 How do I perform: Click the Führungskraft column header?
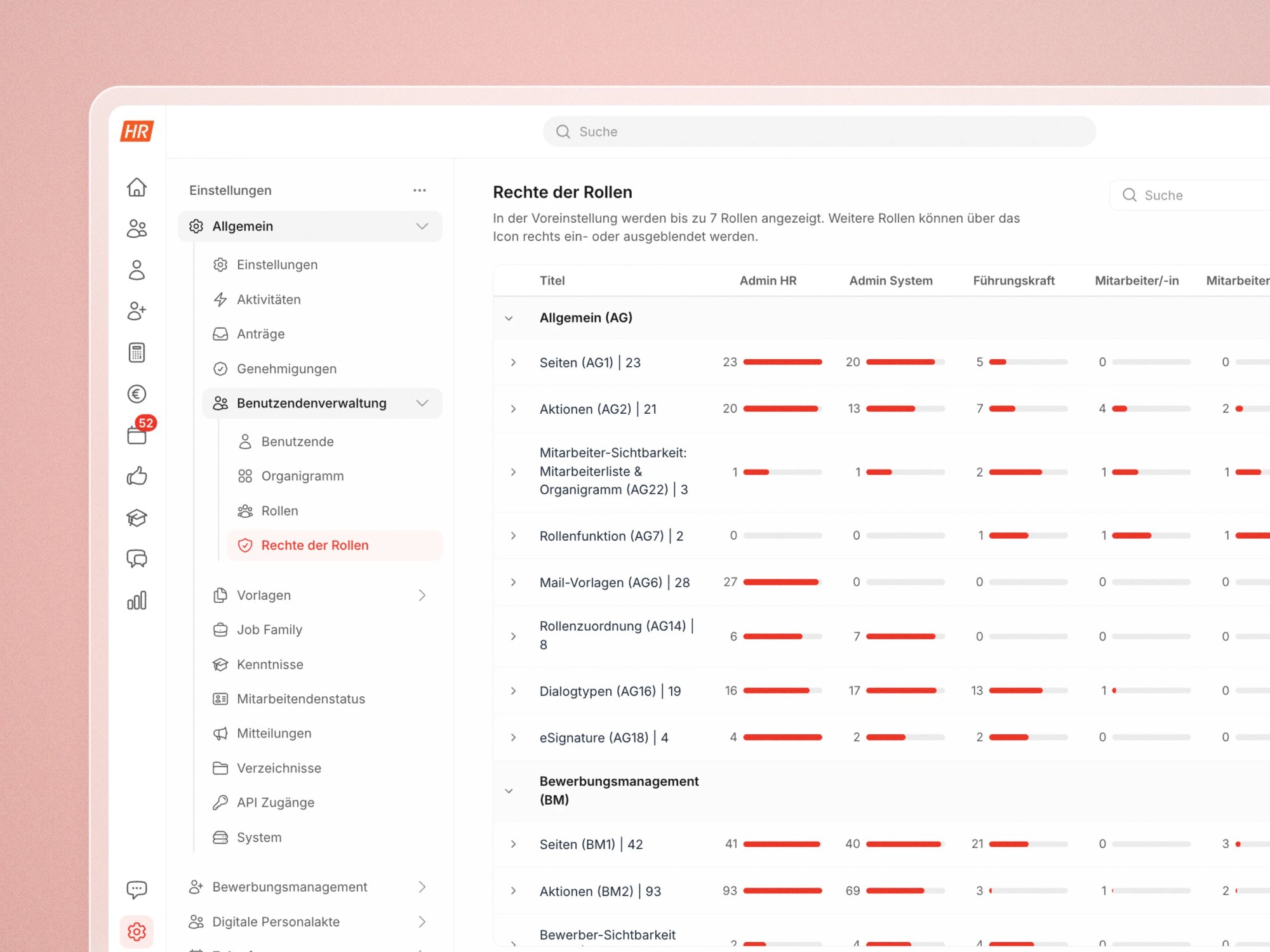pos(1013,281)
